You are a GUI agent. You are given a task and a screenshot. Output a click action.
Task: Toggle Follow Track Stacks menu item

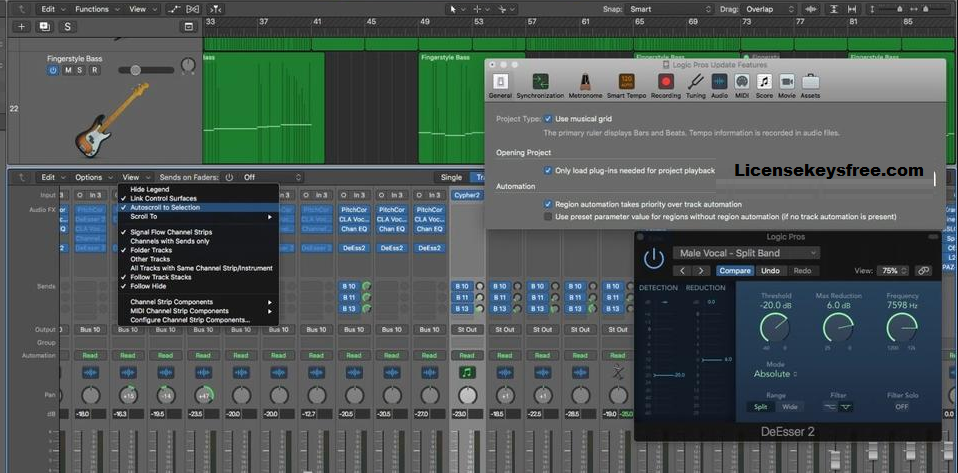pos(199,277)
